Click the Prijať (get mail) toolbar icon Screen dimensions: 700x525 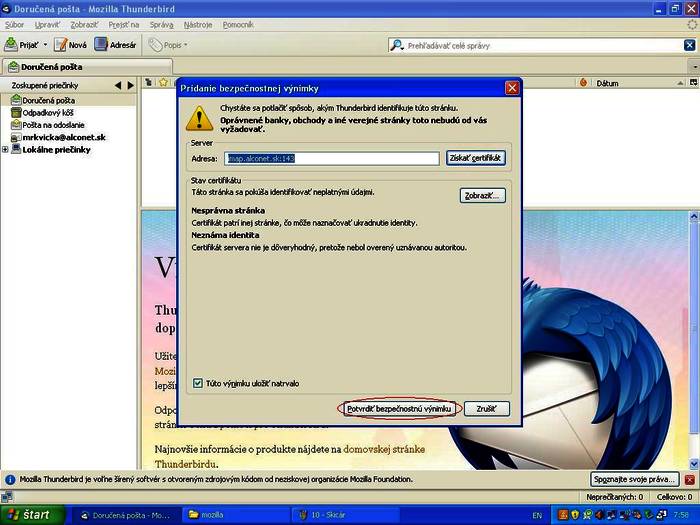(x=11, y=45)
